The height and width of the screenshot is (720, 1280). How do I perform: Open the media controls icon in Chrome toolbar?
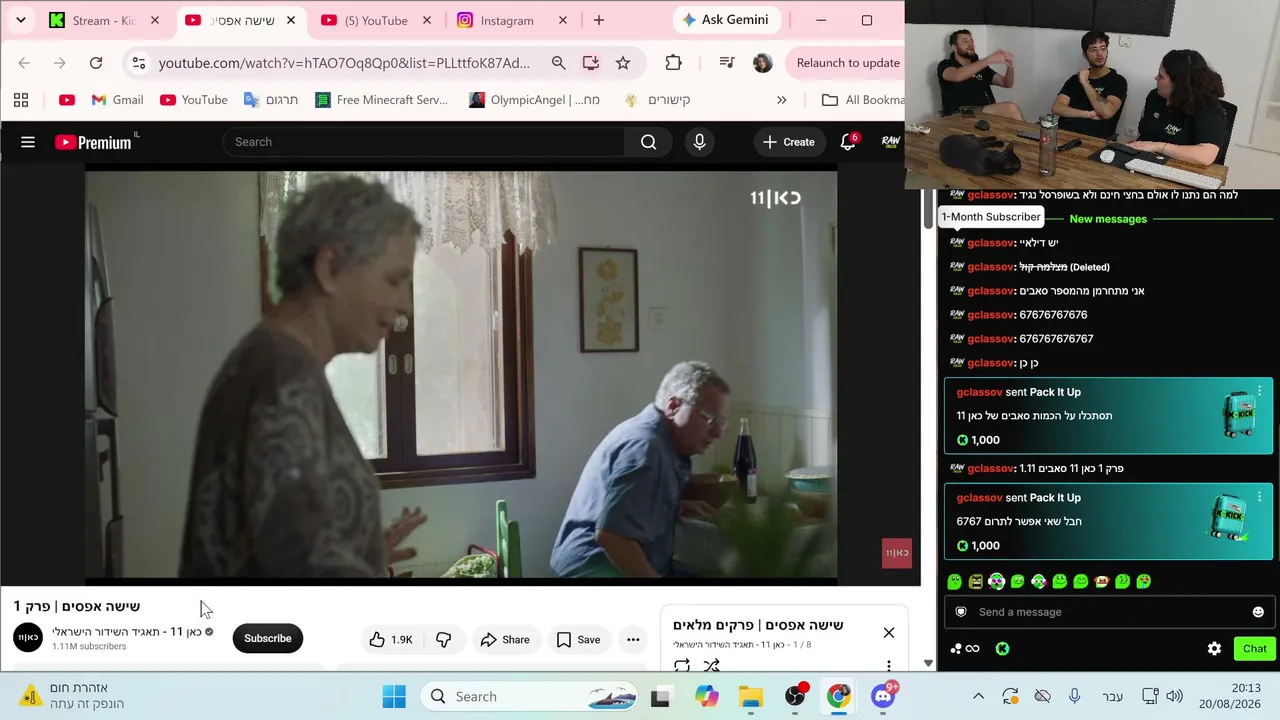727,63
